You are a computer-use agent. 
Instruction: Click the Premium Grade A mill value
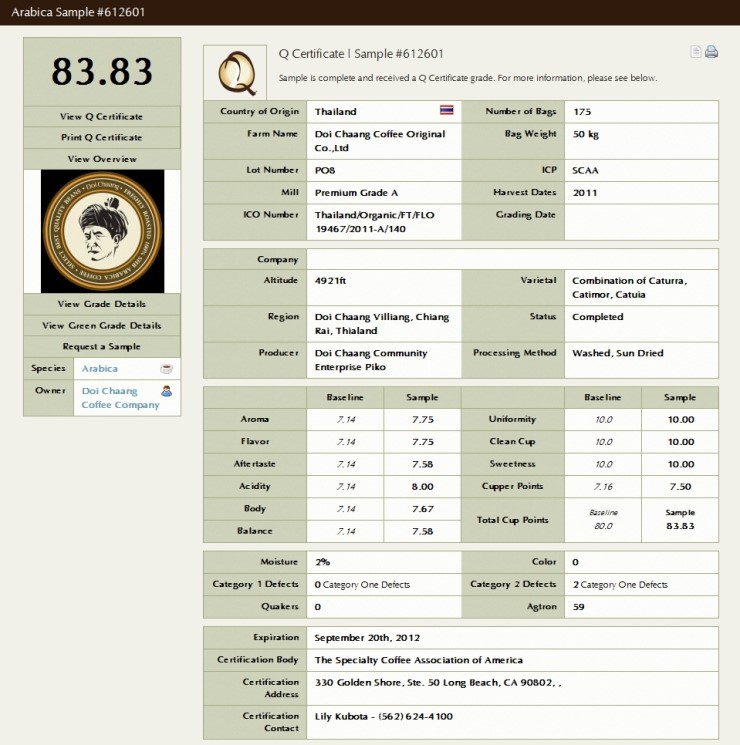click(x=356, y=193)
